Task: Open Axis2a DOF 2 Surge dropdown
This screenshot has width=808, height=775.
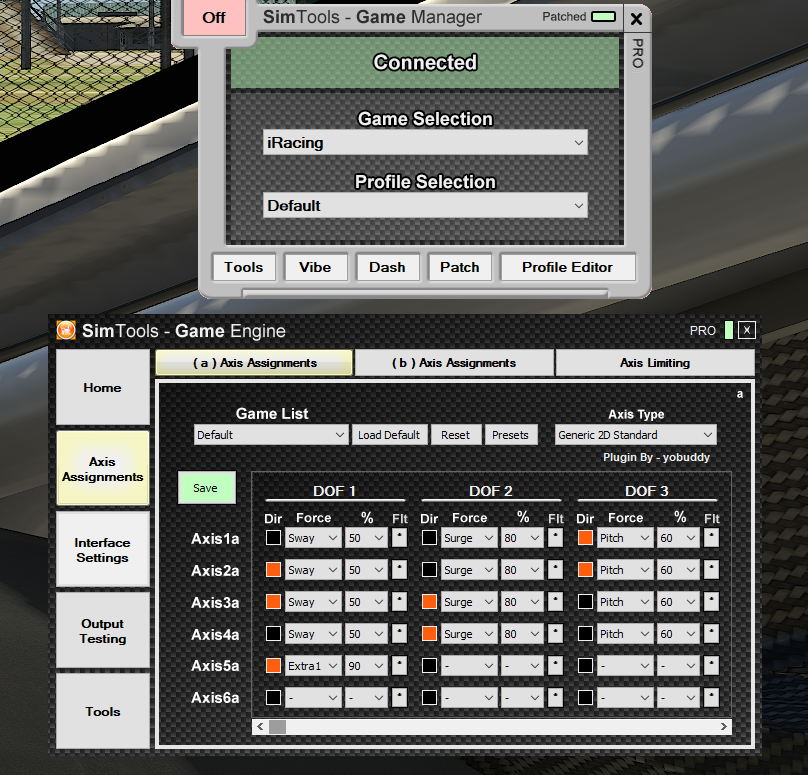Action: pos(469,570)
